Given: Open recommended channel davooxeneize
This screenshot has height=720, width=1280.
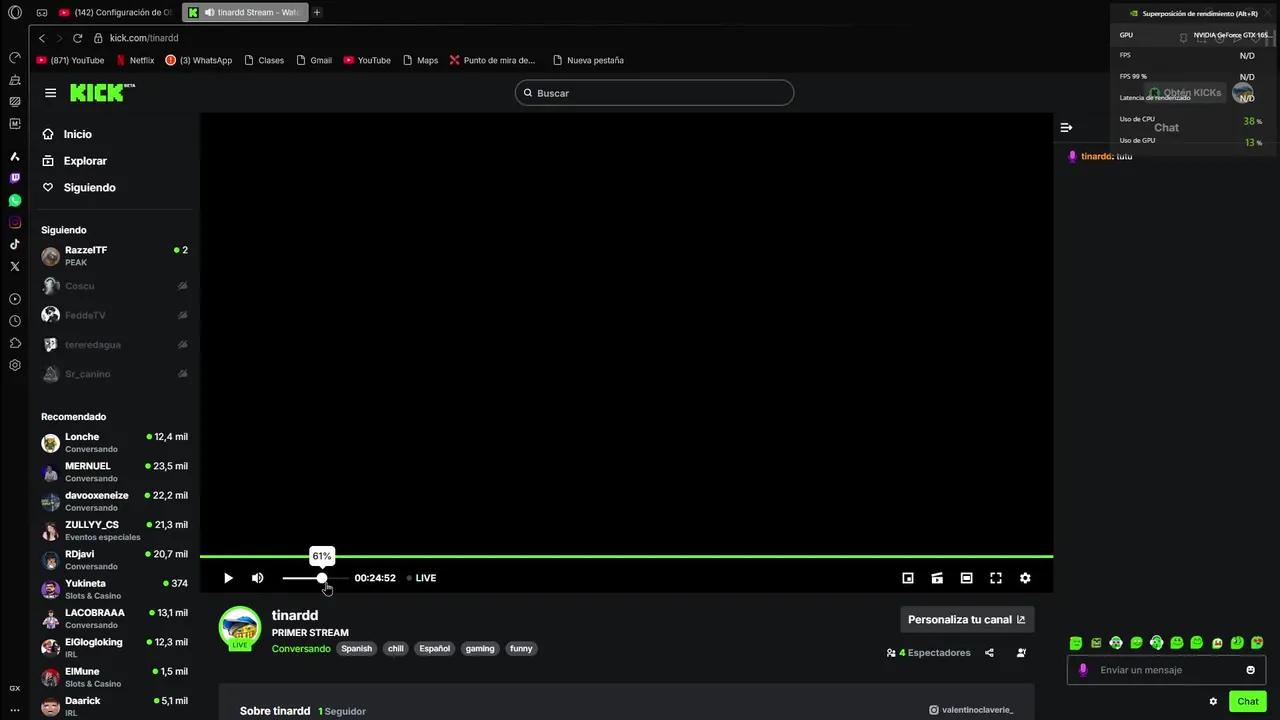Looking at the screenshot, I should pos(114,501).
